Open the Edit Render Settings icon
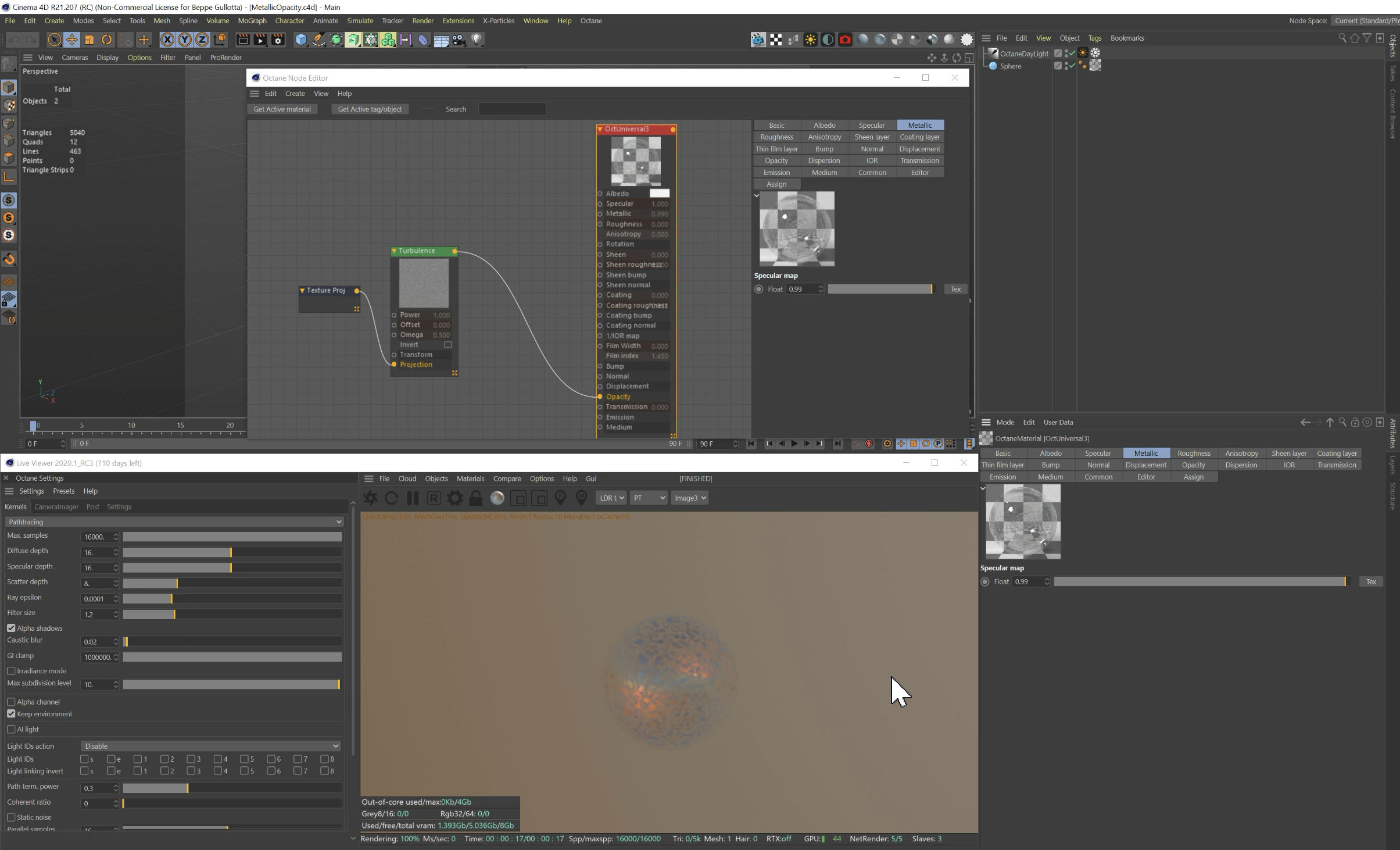The image size is (1400, 850). (x=278, y=40)
